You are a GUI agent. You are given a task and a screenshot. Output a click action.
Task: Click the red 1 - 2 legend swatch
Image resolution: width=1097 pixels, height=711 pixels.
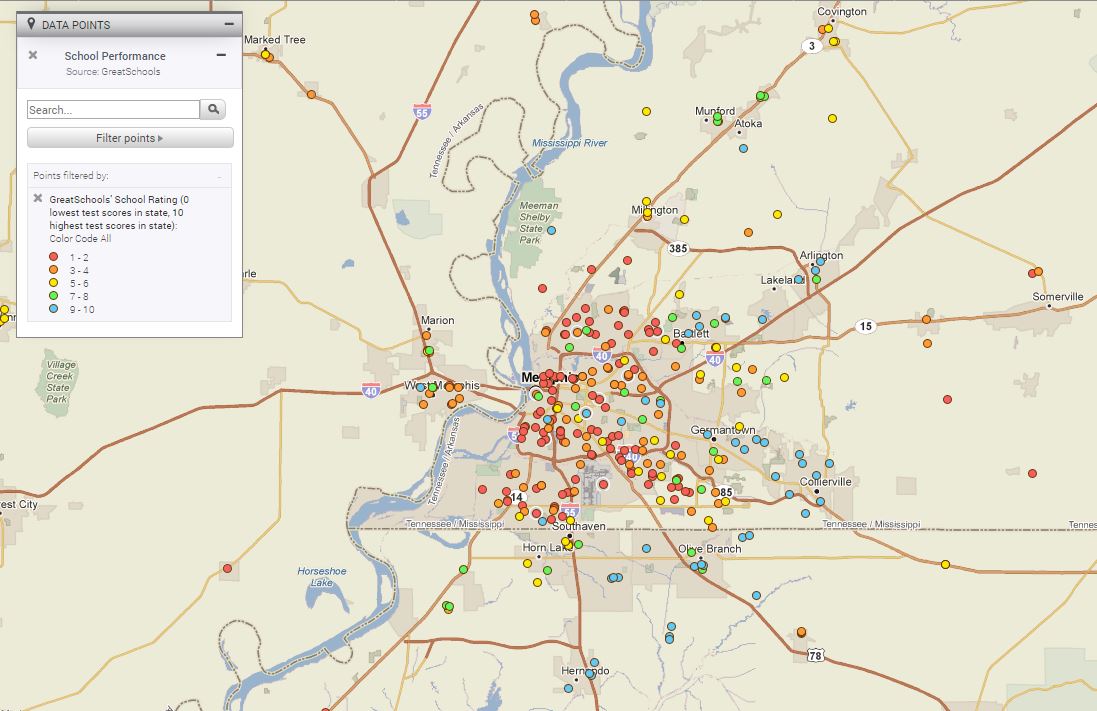click(53, 257)
